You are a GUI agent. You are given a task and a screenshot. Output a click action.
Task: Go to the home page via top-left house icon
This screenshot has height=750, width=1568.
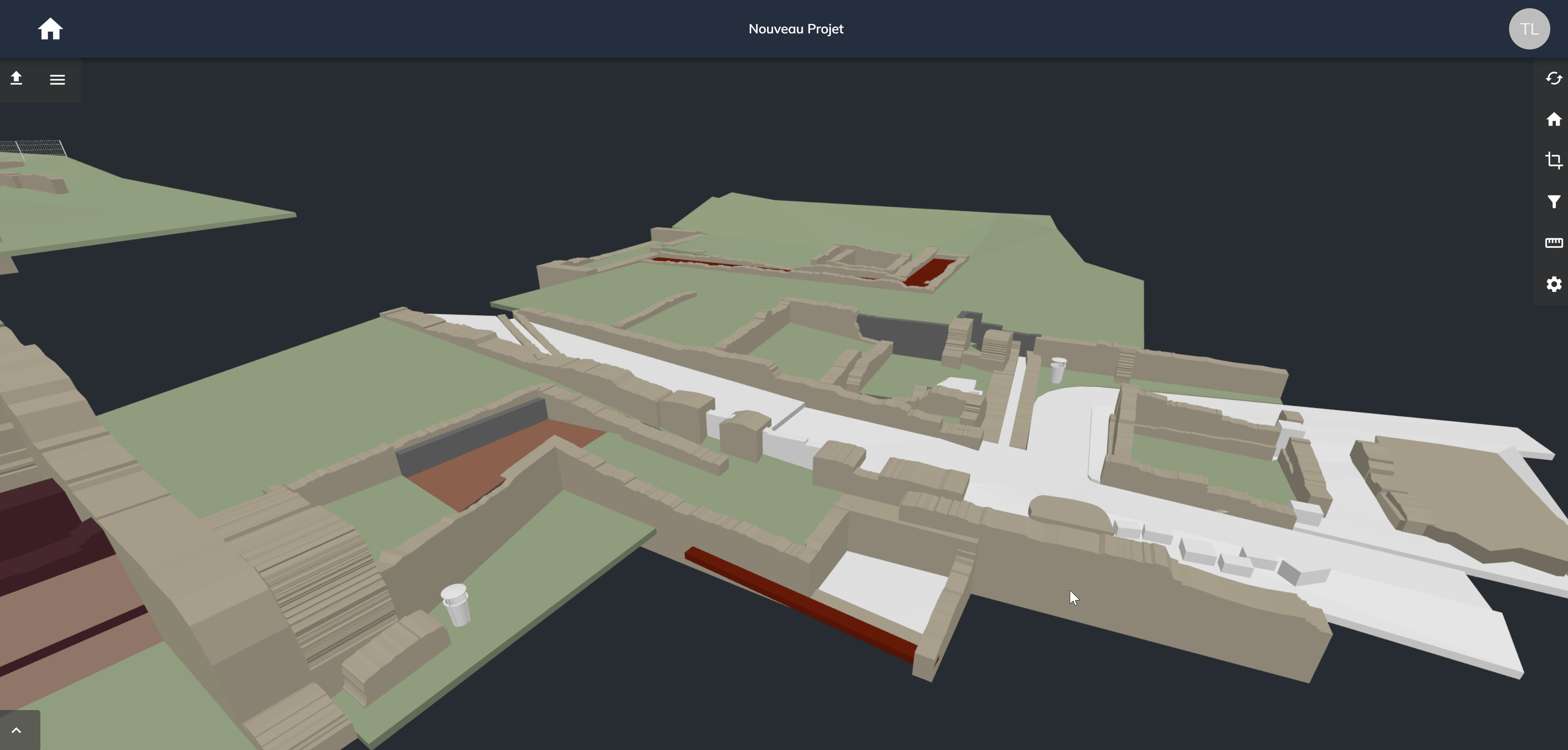pyautogui.click(x=51, y=28)
